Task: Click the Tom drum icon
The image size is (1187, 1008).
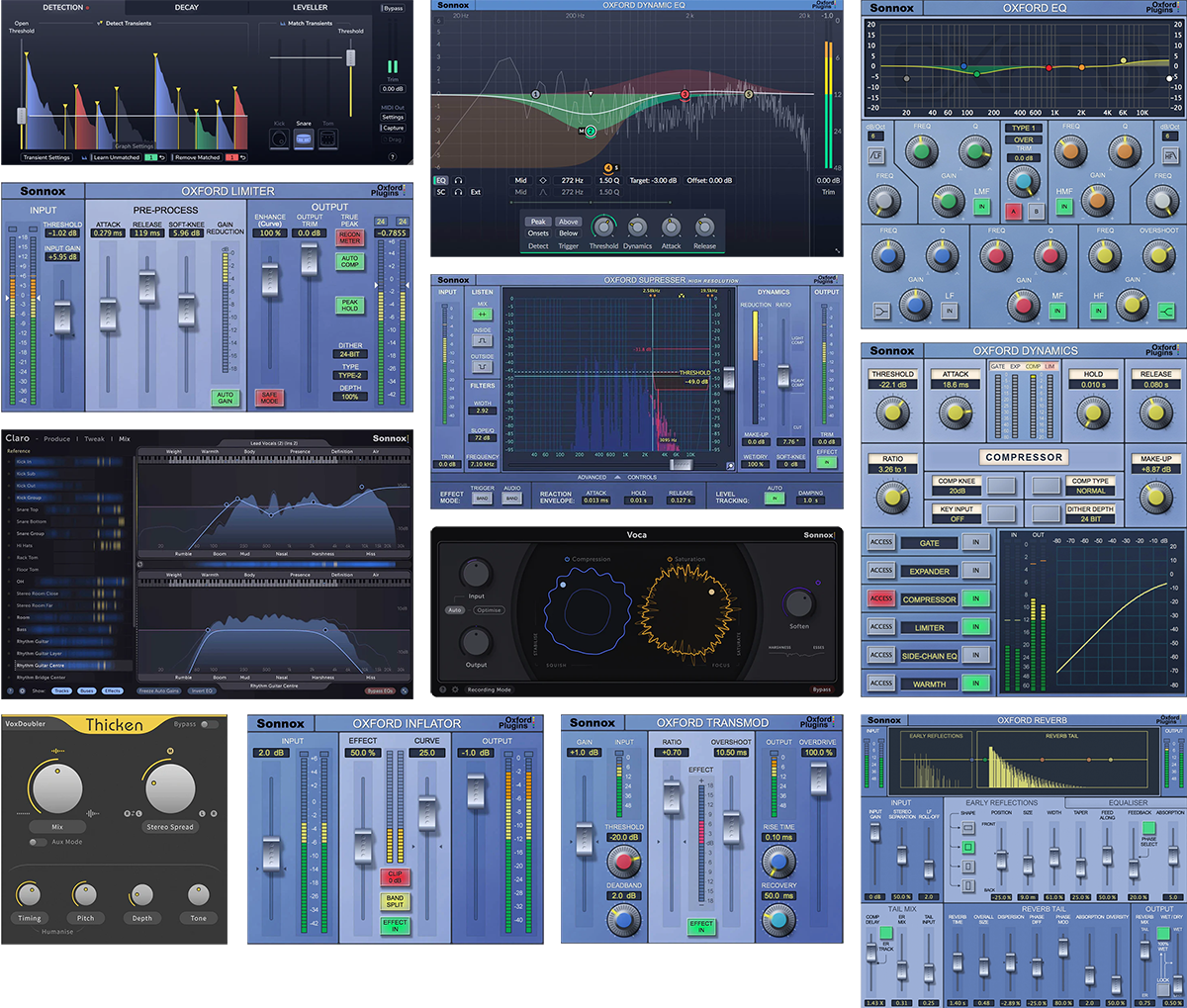Action: point(327,138)
